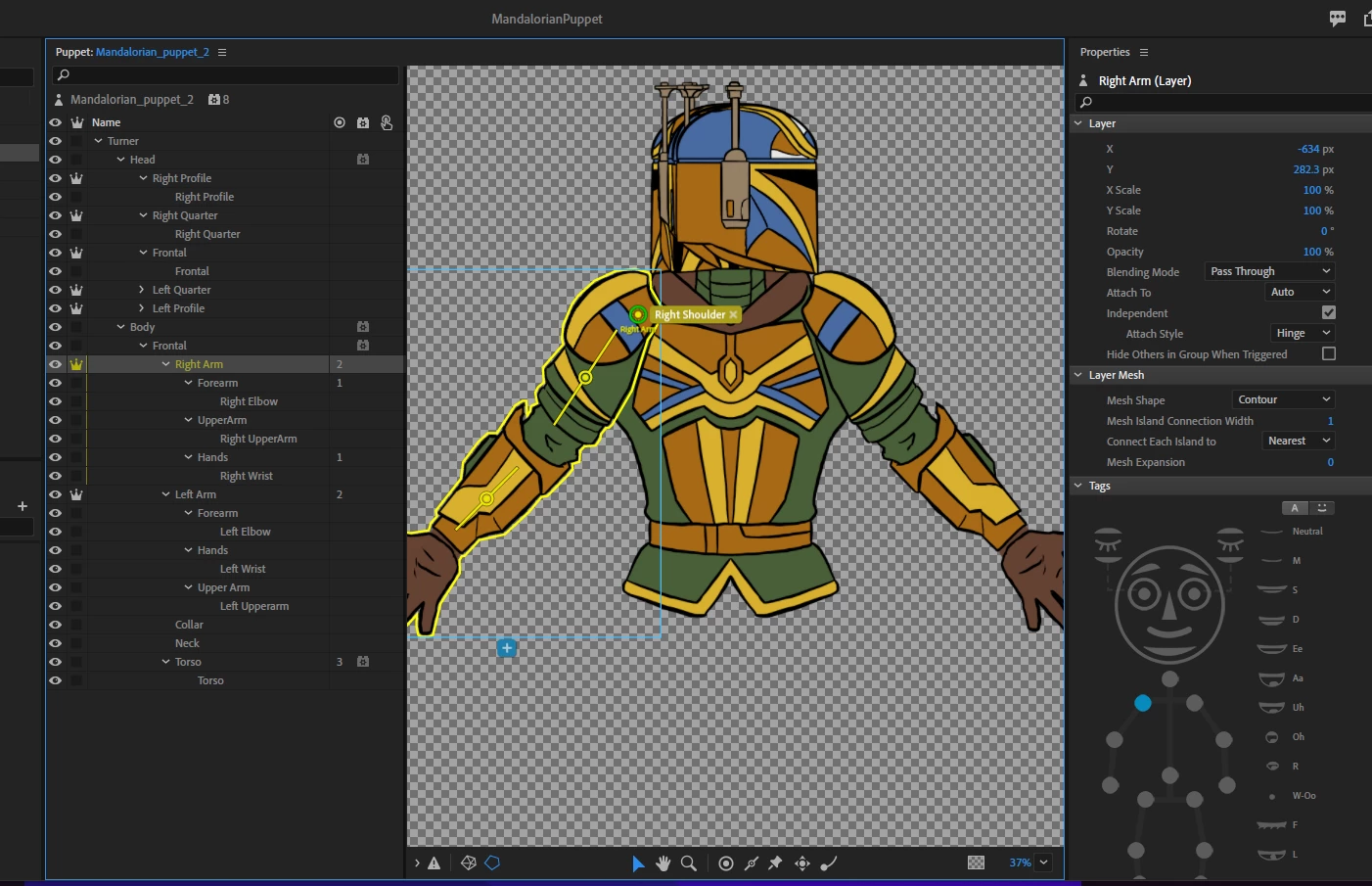The image size is (1372, 886).
Task: Select the Stick tool
Action: pos(752,863)
